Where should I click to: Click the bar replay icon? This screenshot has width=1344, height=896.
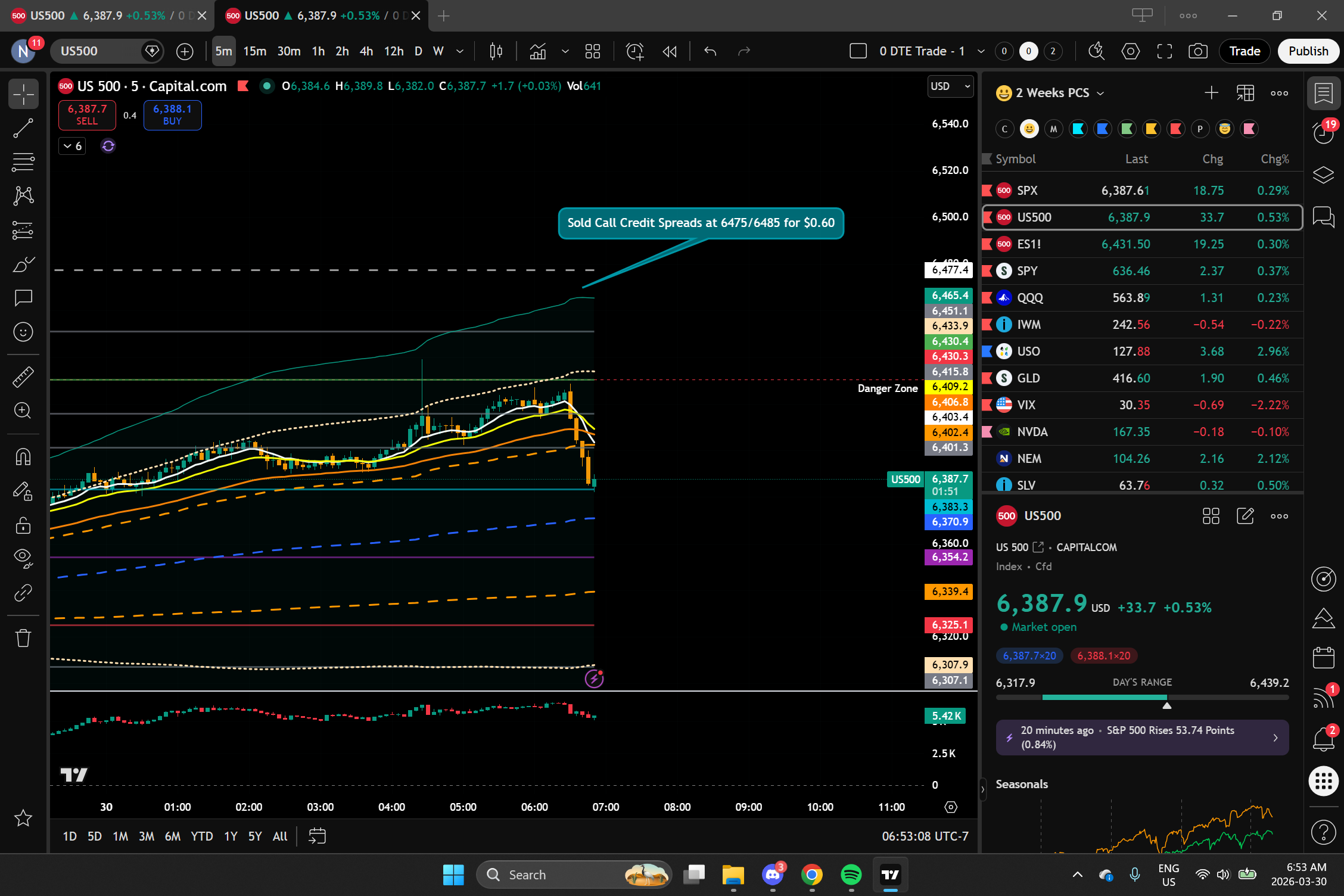point(670,51)
